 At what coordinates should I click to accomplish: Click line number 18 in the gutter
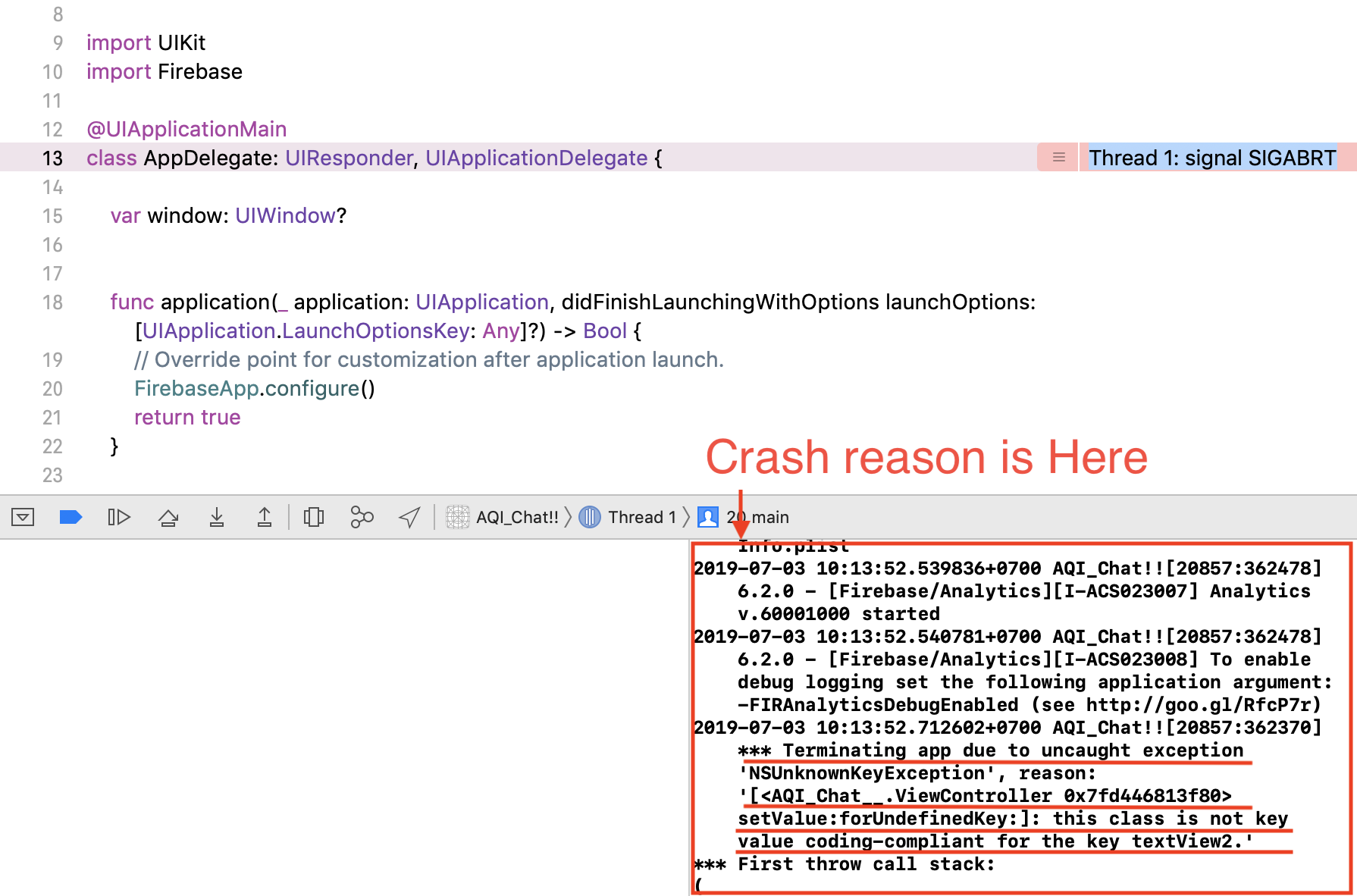click(x=52, y=302)
